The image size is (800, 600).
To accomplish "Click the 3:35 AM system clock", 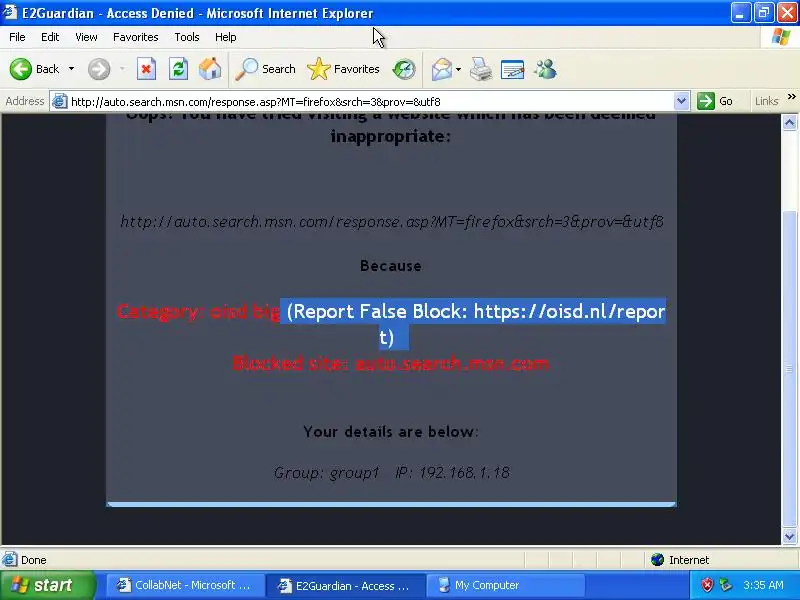I will (x=763, y=585).
